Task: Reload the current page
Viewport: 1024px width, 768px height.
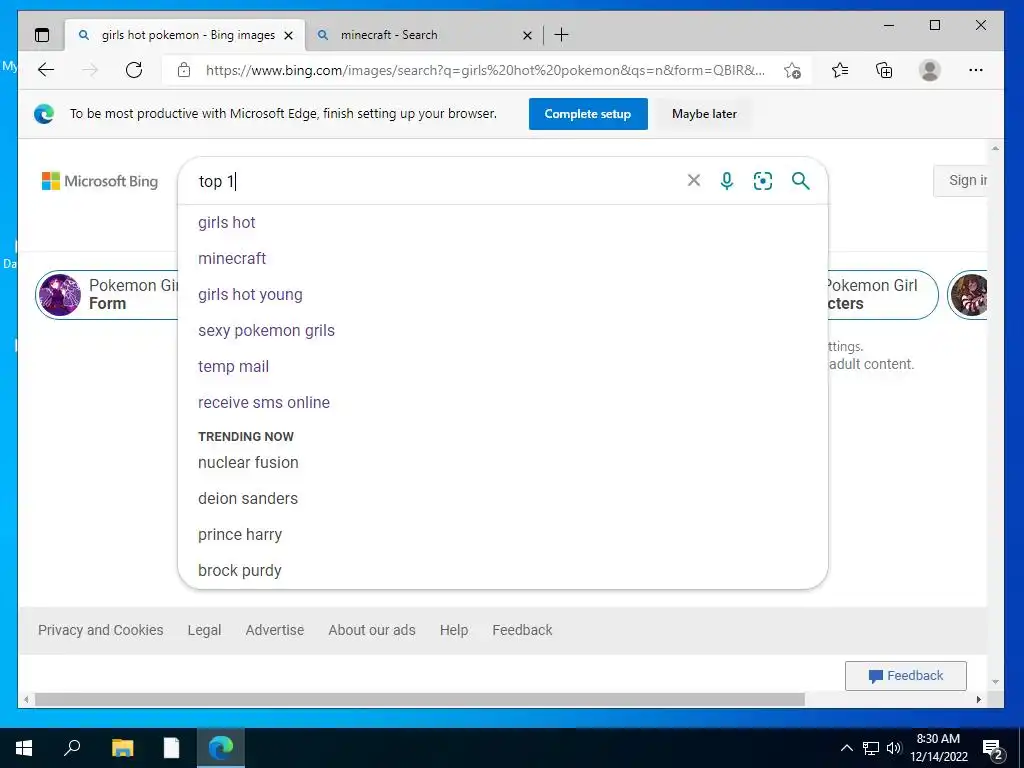Action: 134,70
